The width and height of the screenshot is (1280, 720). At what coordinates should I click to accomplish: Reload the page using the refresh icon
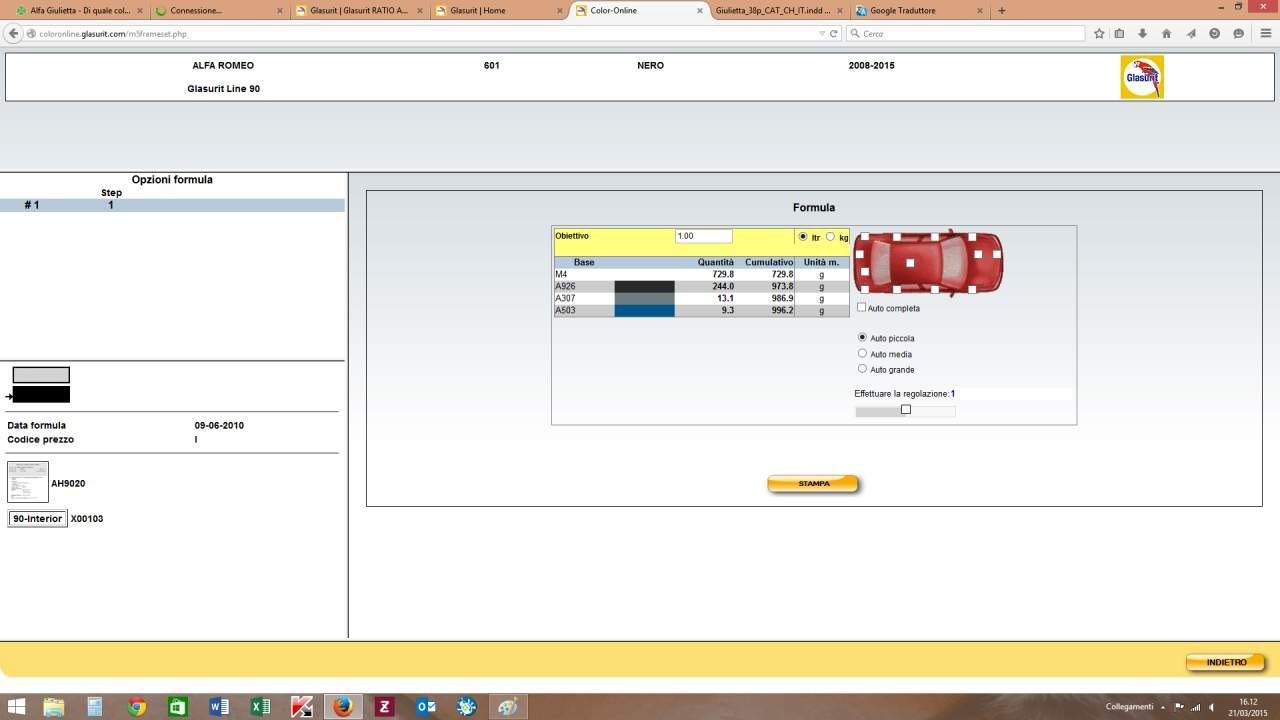(834, 33)
